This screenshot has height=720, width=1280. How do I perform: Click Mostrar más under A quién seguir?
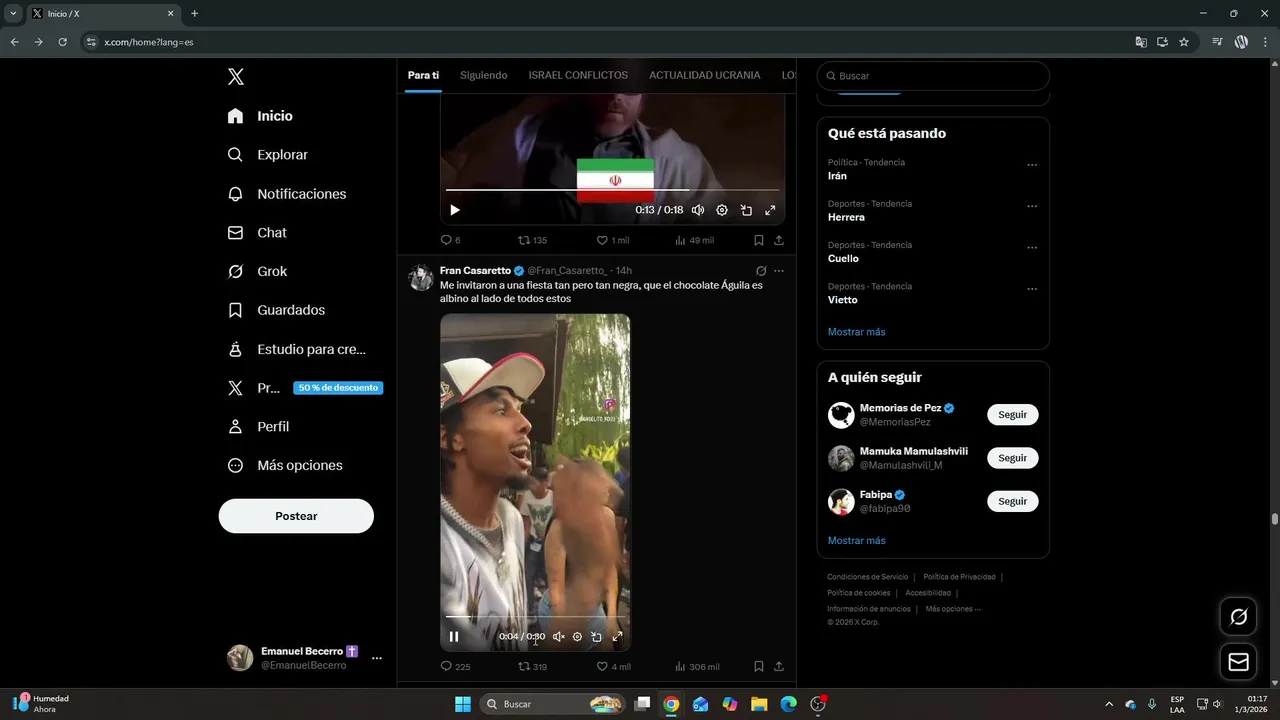click(x=856, y=541)
